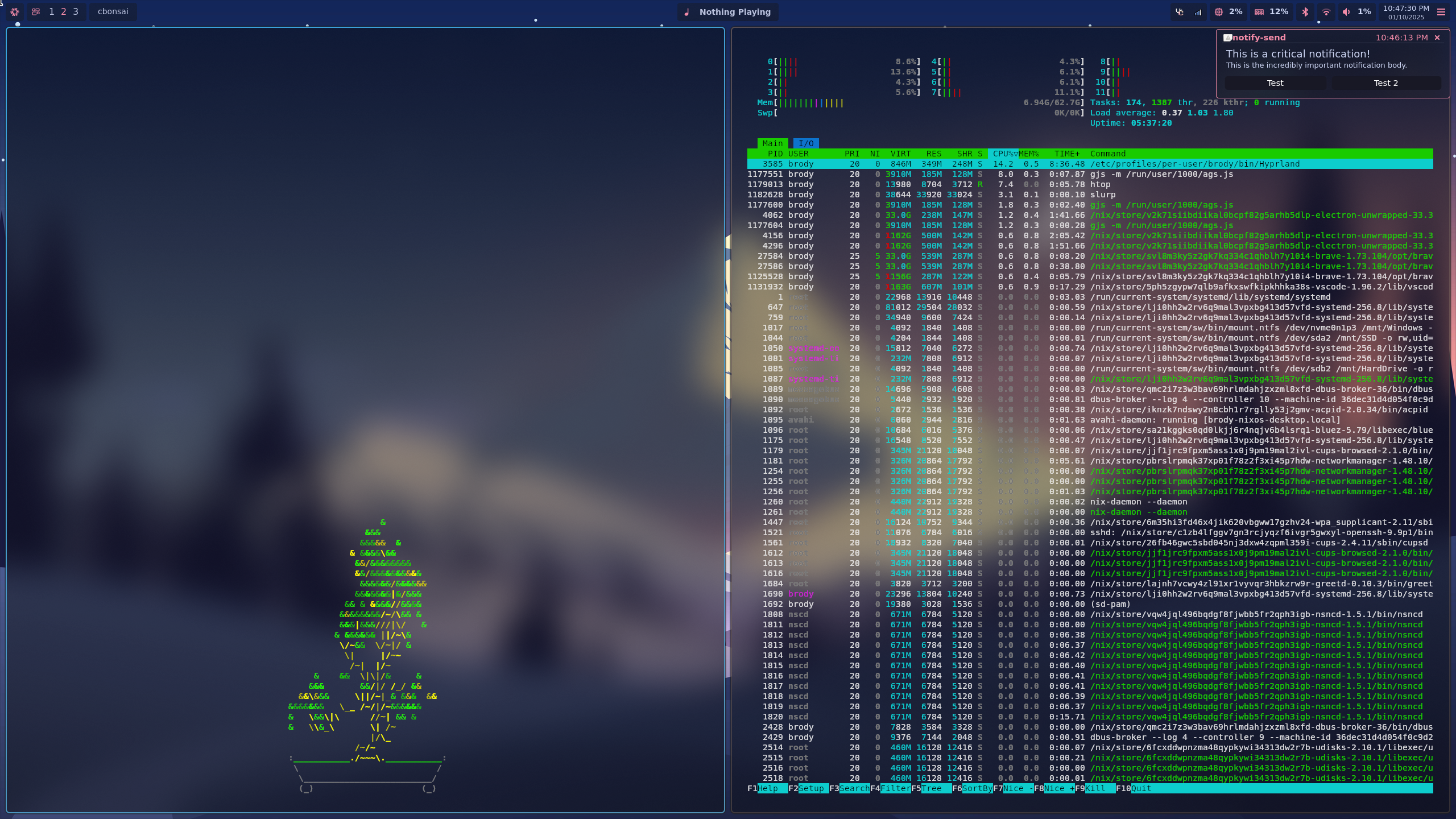Click the RAM usage memory icon
The height and width of the screenshot is (819, 1456).
tap(1259, 11)
